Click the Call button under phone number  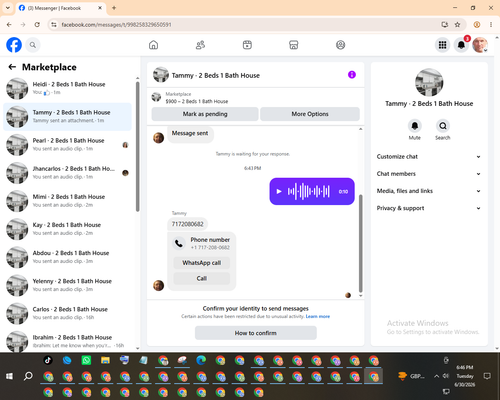(202, 278)
